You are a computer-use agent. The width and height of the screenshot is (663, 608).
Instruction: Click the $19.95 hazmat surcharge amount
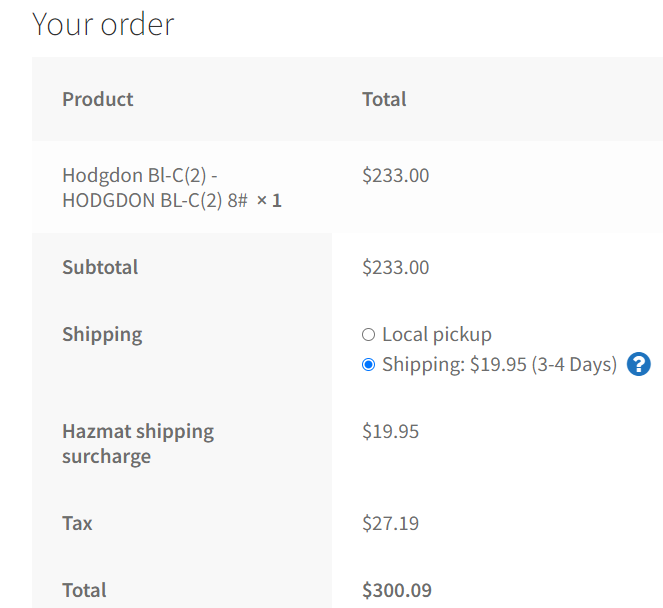390,432
